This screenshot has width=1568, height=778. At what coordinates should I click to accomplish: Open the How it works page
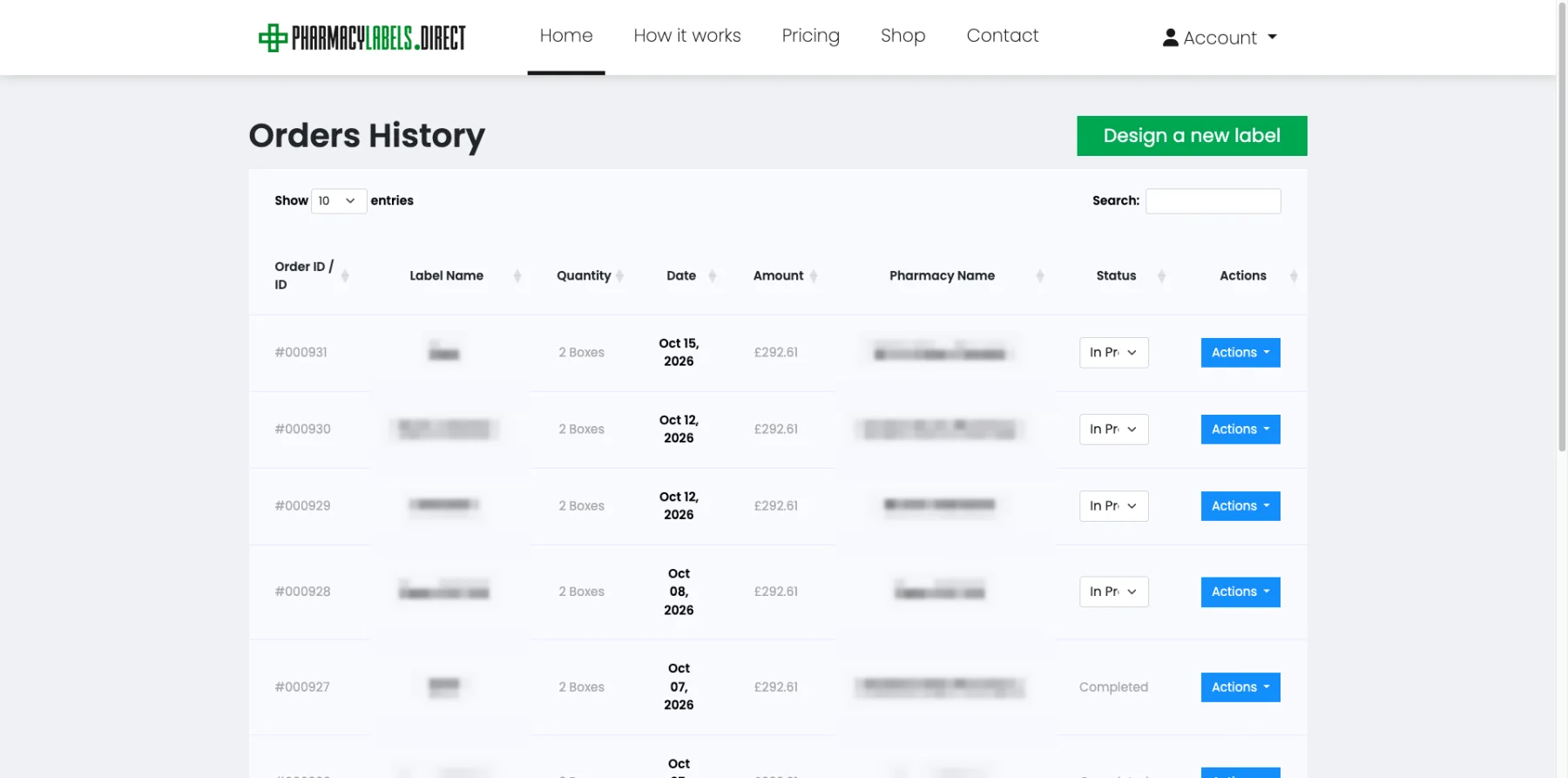point(687,36)
